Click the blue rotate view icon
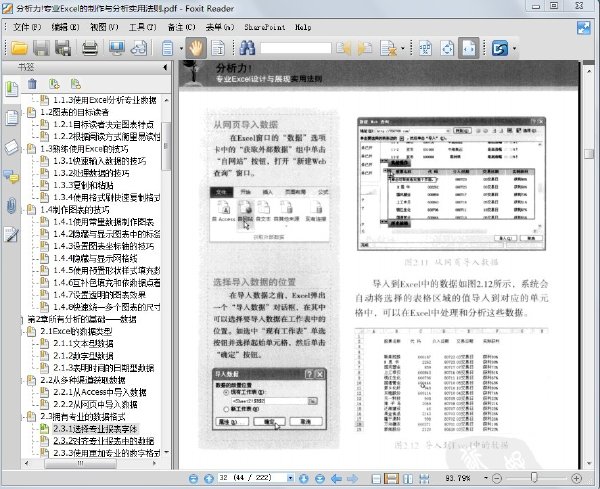600x489 pixels. pyautogui.click(x=500, y=48)
